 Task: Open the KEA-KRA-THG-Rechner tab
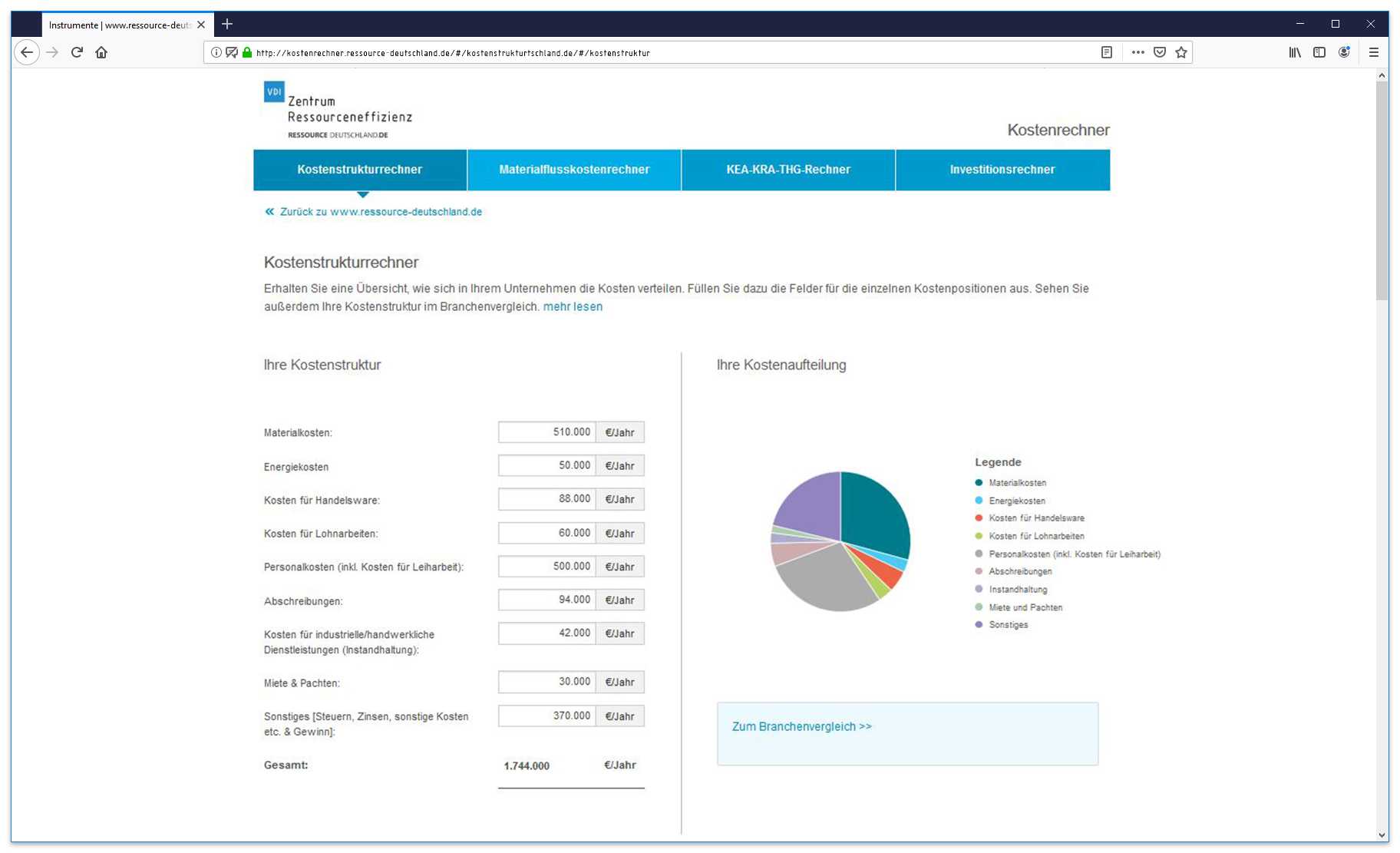(788, 170)
